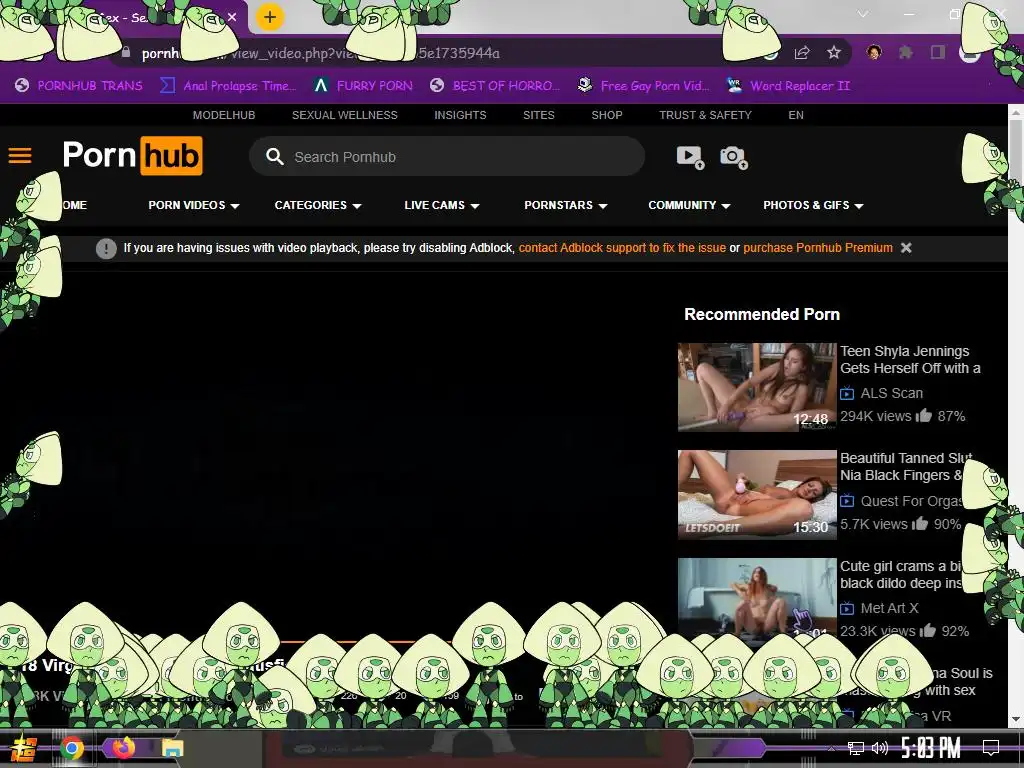Click the contact Adblock support link
The image size is (1024, 768).
(622, 248)
